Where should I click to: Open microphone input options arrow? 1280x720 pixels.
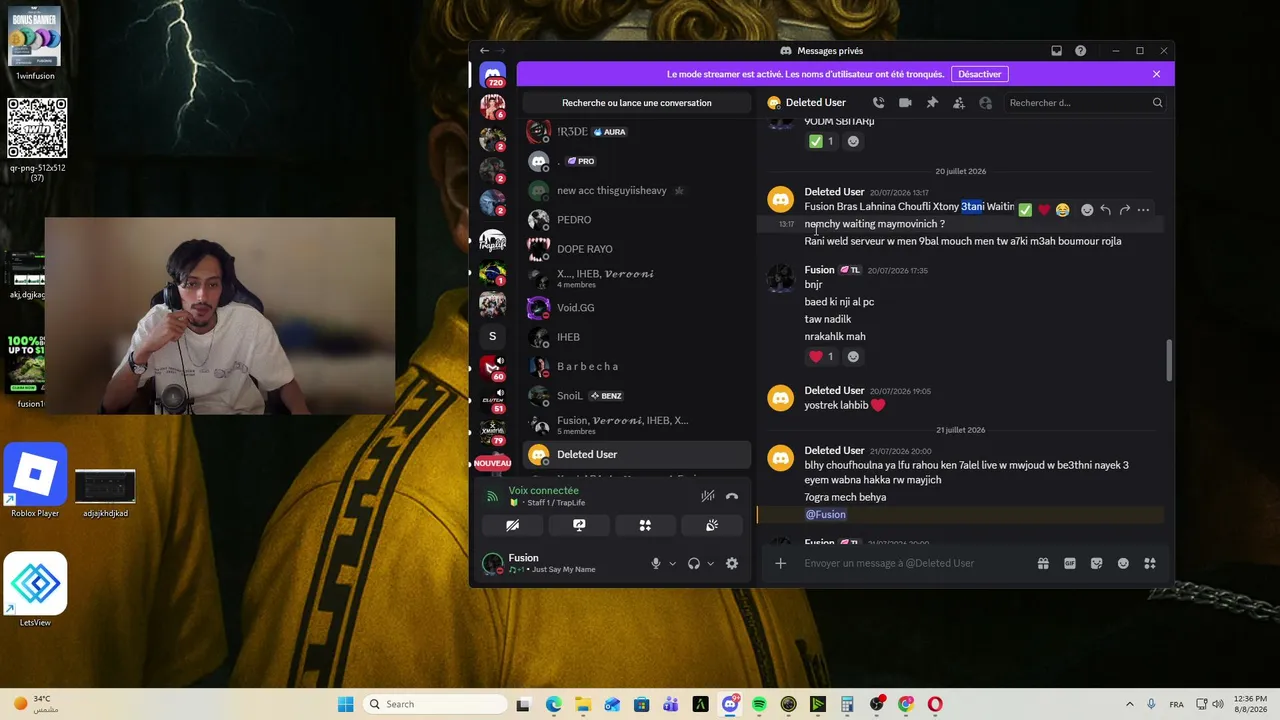click(672, 564)
